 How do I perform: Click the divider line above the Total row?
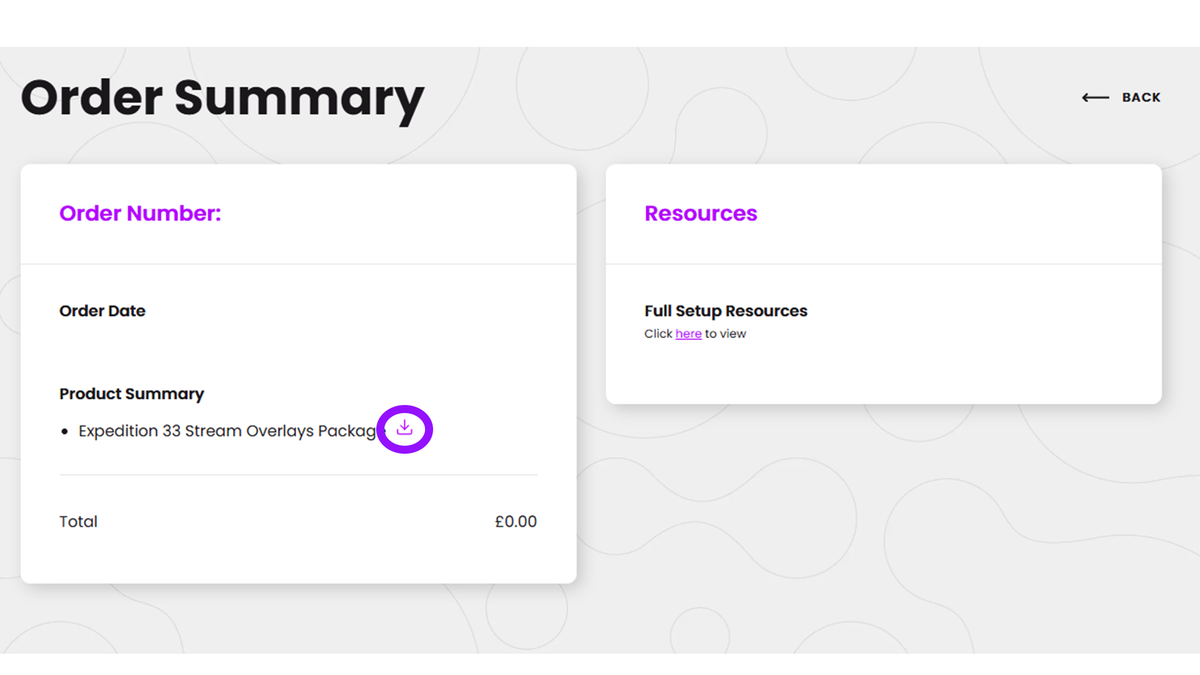tap(298, 475)
